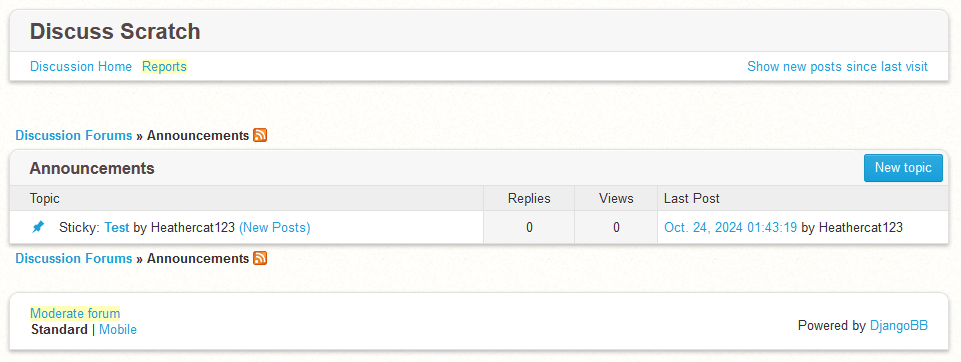Go to Discussion Forums via the top breadcrumb
This screenshot has height=362, width=961.
tap(74, 135)
